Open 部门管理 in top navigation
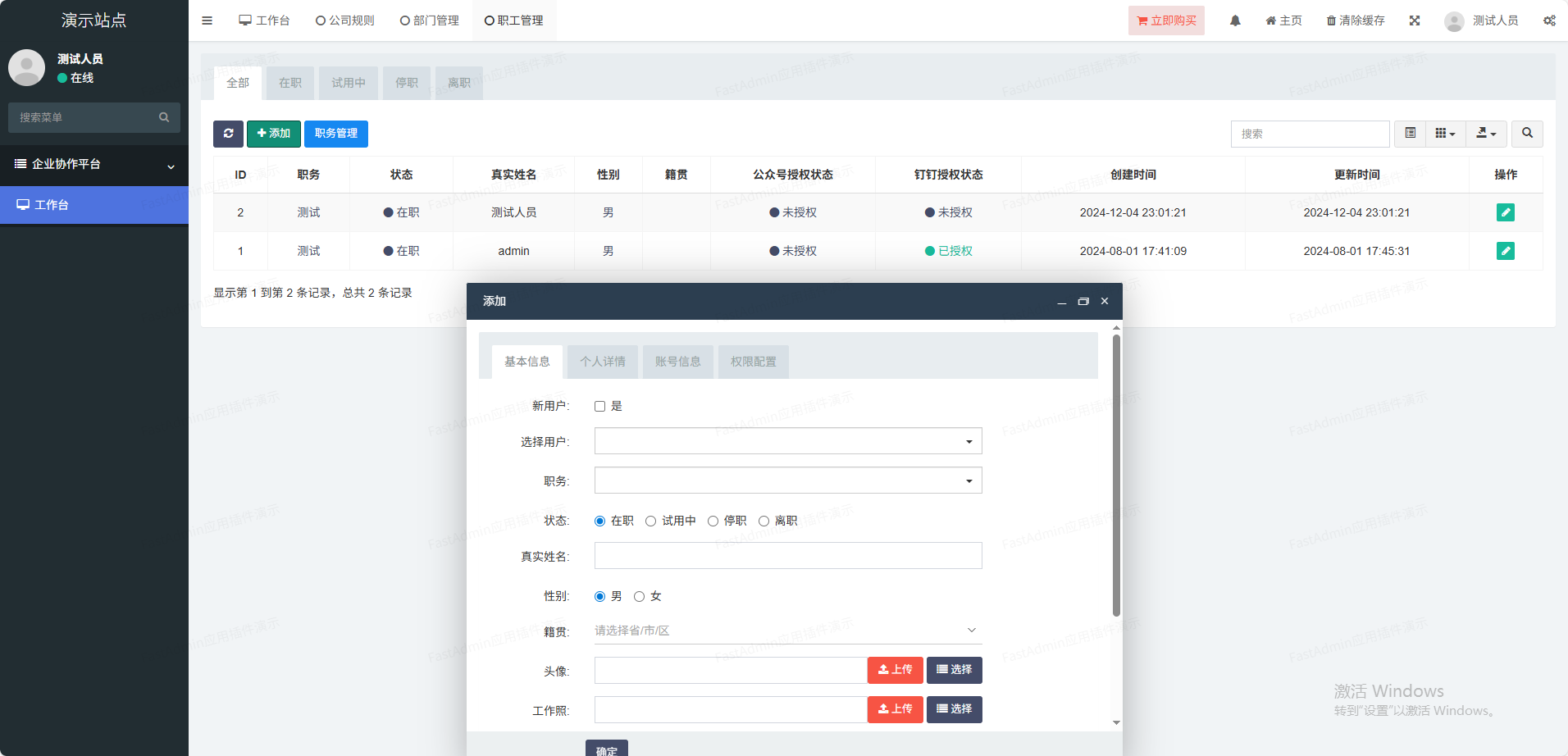The height and width of the screenshot is (756, 1568). click(x=430, y=20)
